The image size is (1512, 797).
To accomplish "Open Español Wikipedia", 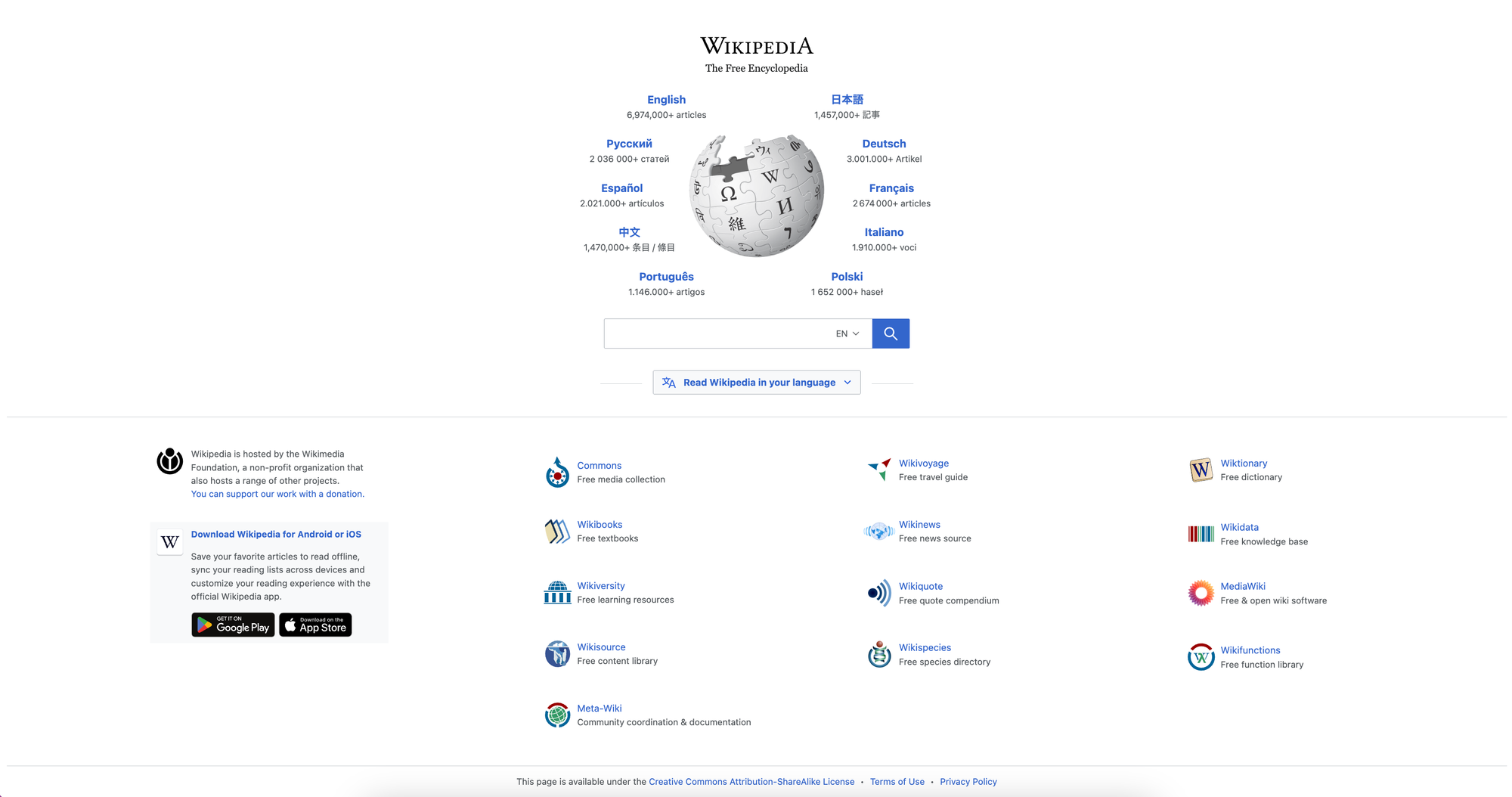I will pyautogui.click(x=621, y=188).
